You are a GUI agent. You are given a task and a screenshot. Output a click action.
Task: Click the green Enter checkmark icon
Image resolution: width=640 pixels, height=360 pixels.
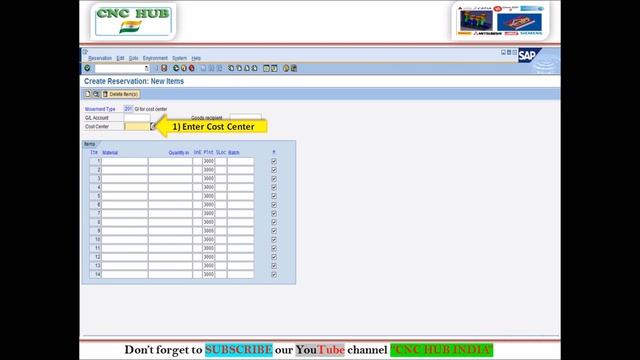click(x=87, y=68)
